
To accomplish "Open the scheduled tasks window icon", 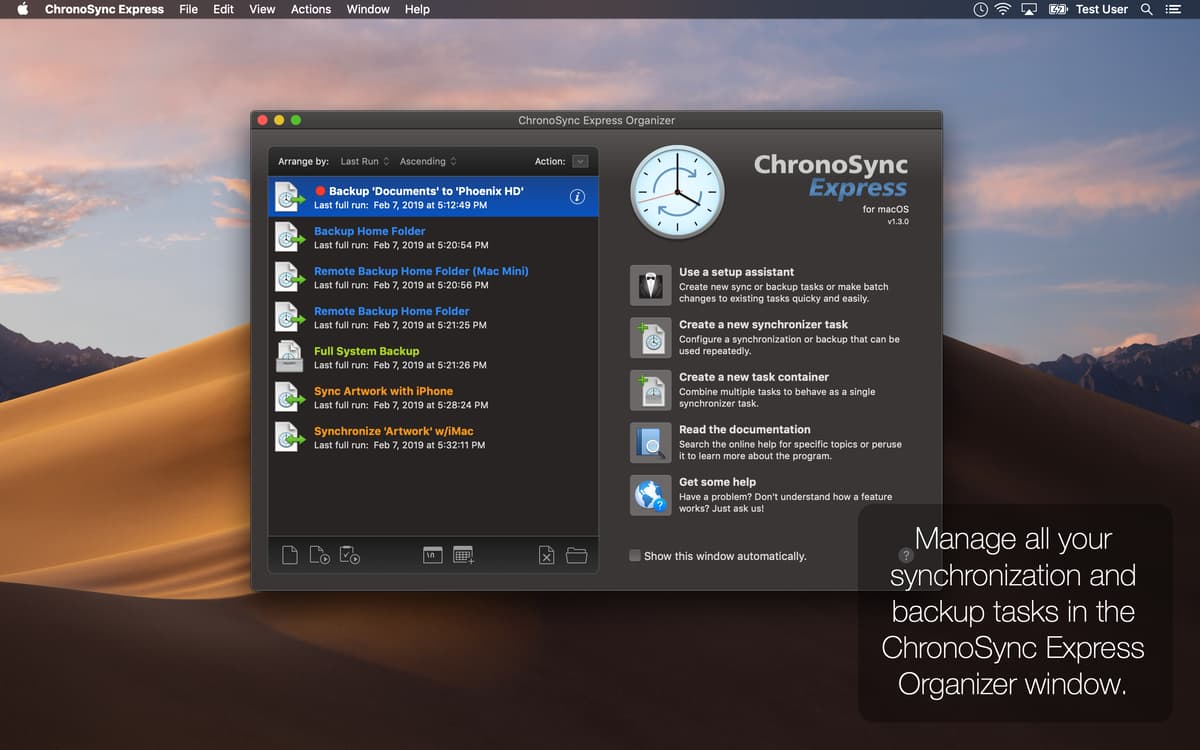I will [x=432, y=555].
